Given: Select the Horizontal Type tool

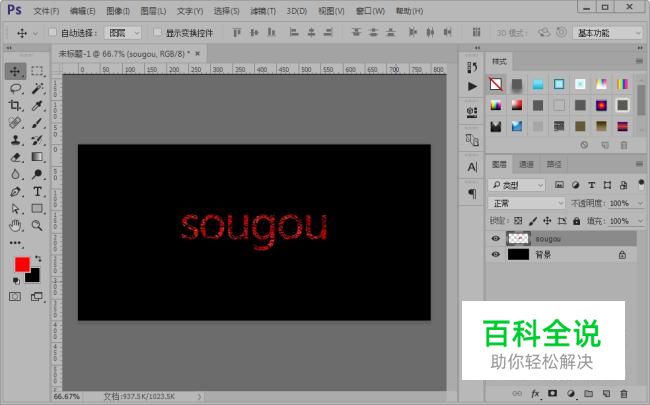Looking at the screenshot, I should [37, 192].
